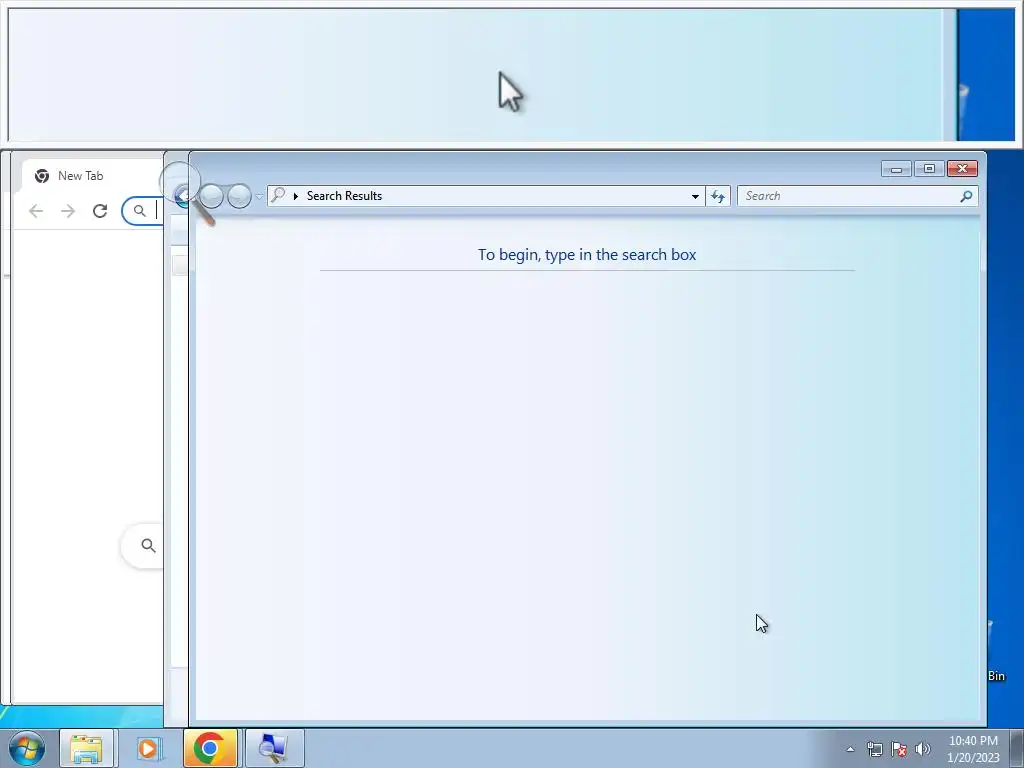Click the refresh button beside the address bar
1024x768 pixels.
[718, 196]
